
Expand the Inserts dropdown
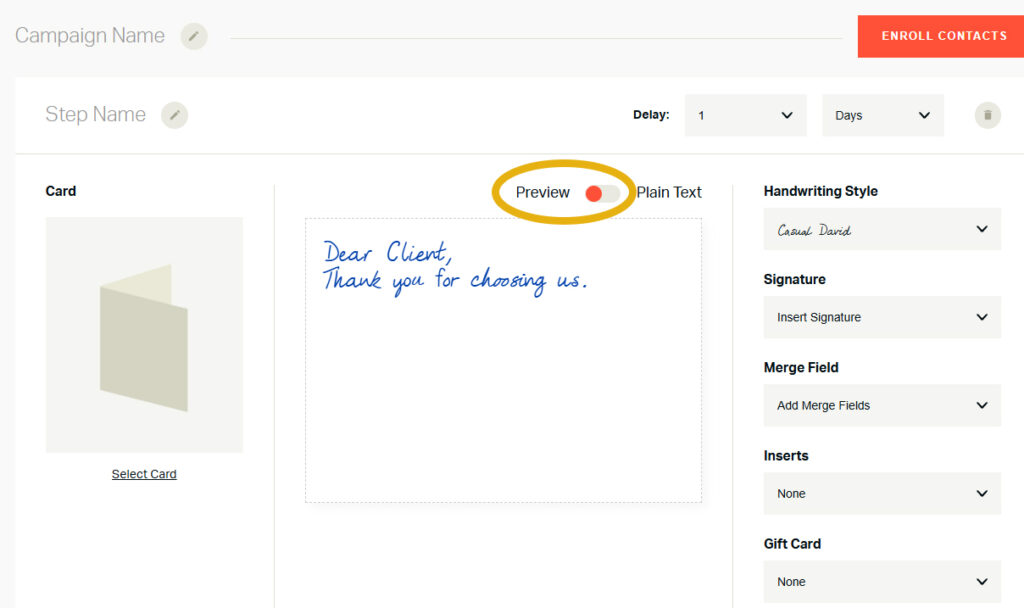881,493
